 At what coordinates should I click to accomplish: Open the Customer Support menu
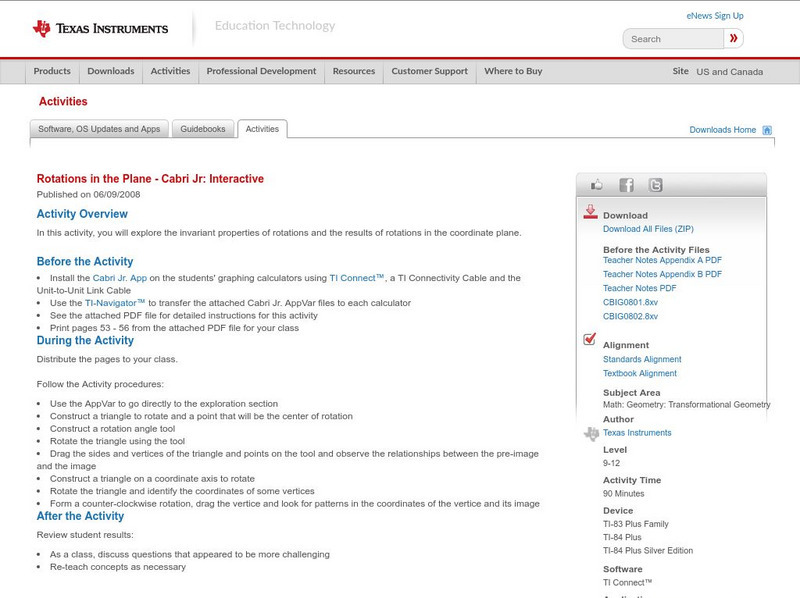tap(430, 71)
